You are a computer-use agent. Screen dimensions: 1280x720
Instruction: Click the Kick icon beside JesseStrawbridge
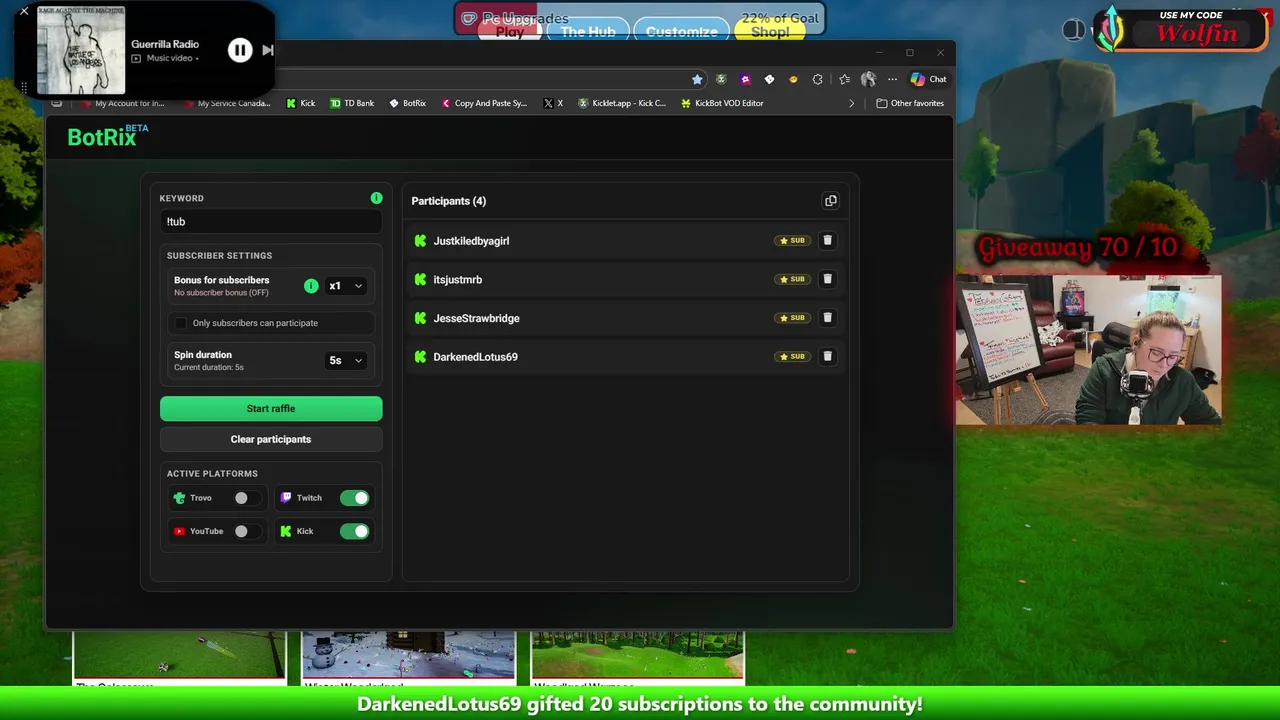pyautogui.click(x=420, y=318)
